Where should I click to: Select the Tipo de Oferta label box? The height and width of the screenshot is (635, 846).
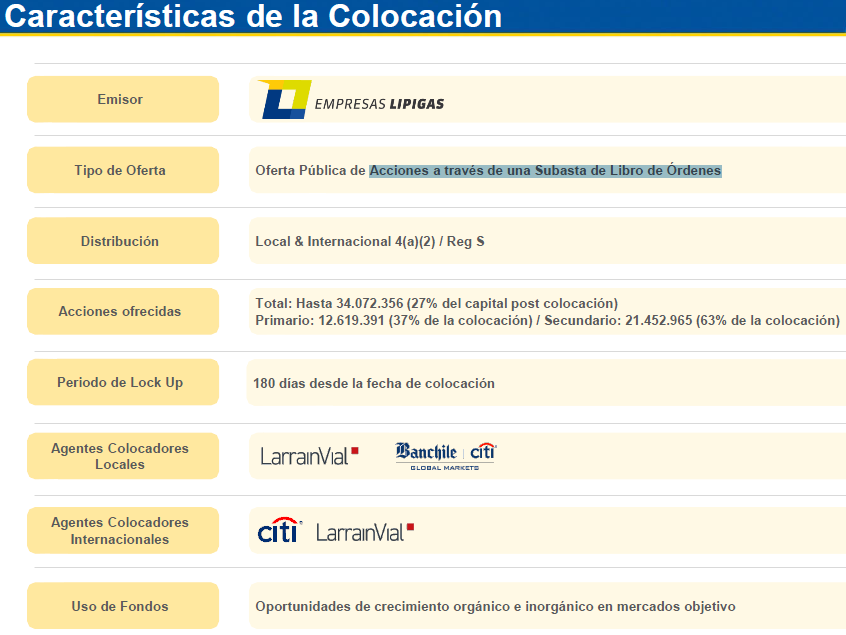(x=122, y=170)
